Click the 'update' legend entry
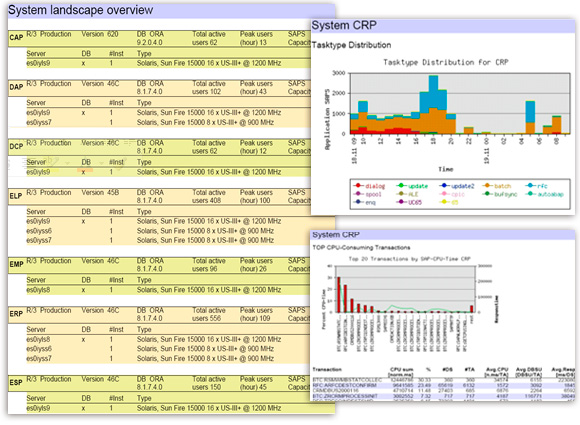This screenshot has width=580, height=425. [x=412, y=186]
